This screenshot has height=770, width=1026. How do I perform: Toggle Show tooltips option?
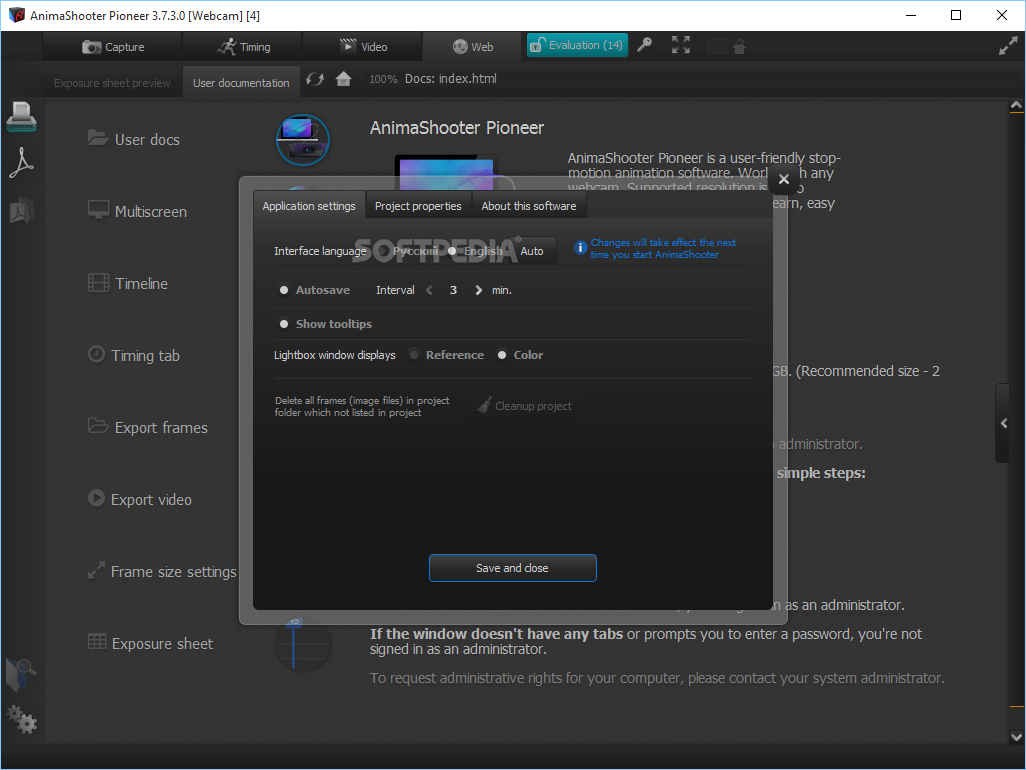point(326,324)
